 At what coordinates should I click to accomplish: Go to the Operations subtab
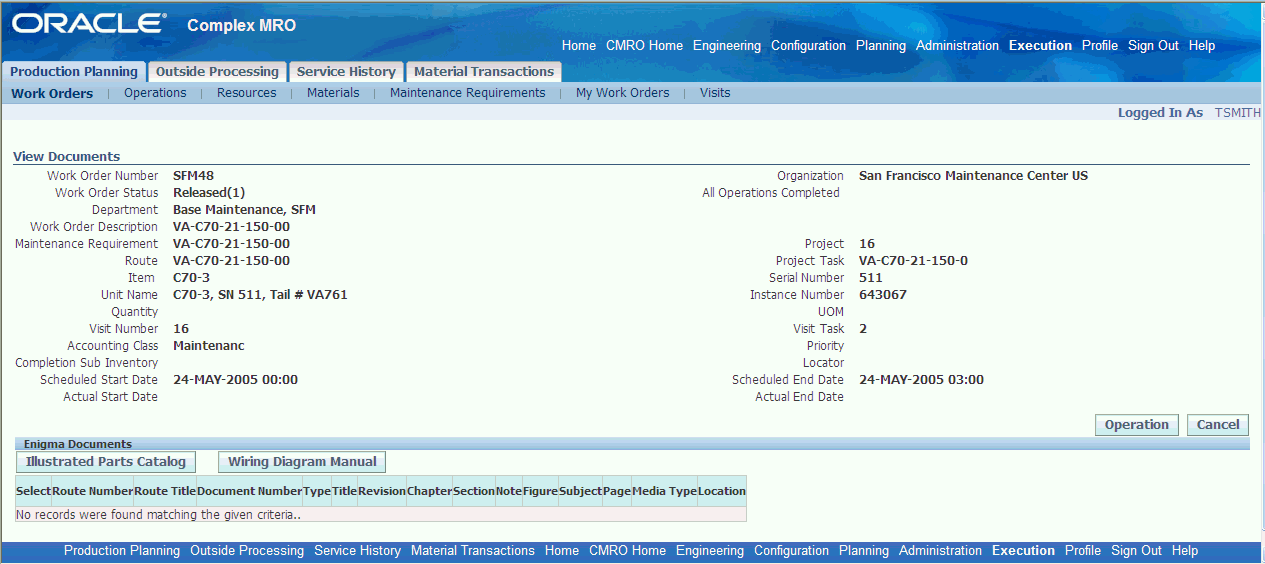coord(155,93)
